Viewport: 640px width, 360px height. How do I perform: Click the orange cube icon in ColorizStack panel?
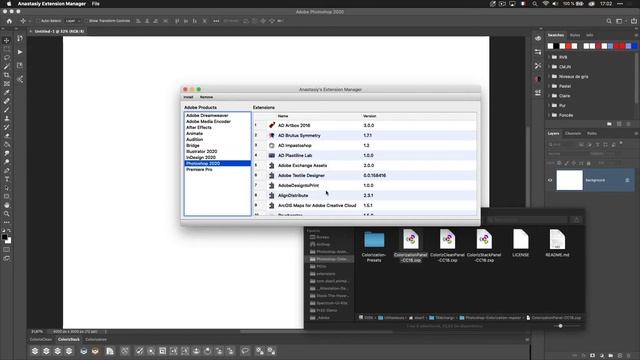pos(95,351)
